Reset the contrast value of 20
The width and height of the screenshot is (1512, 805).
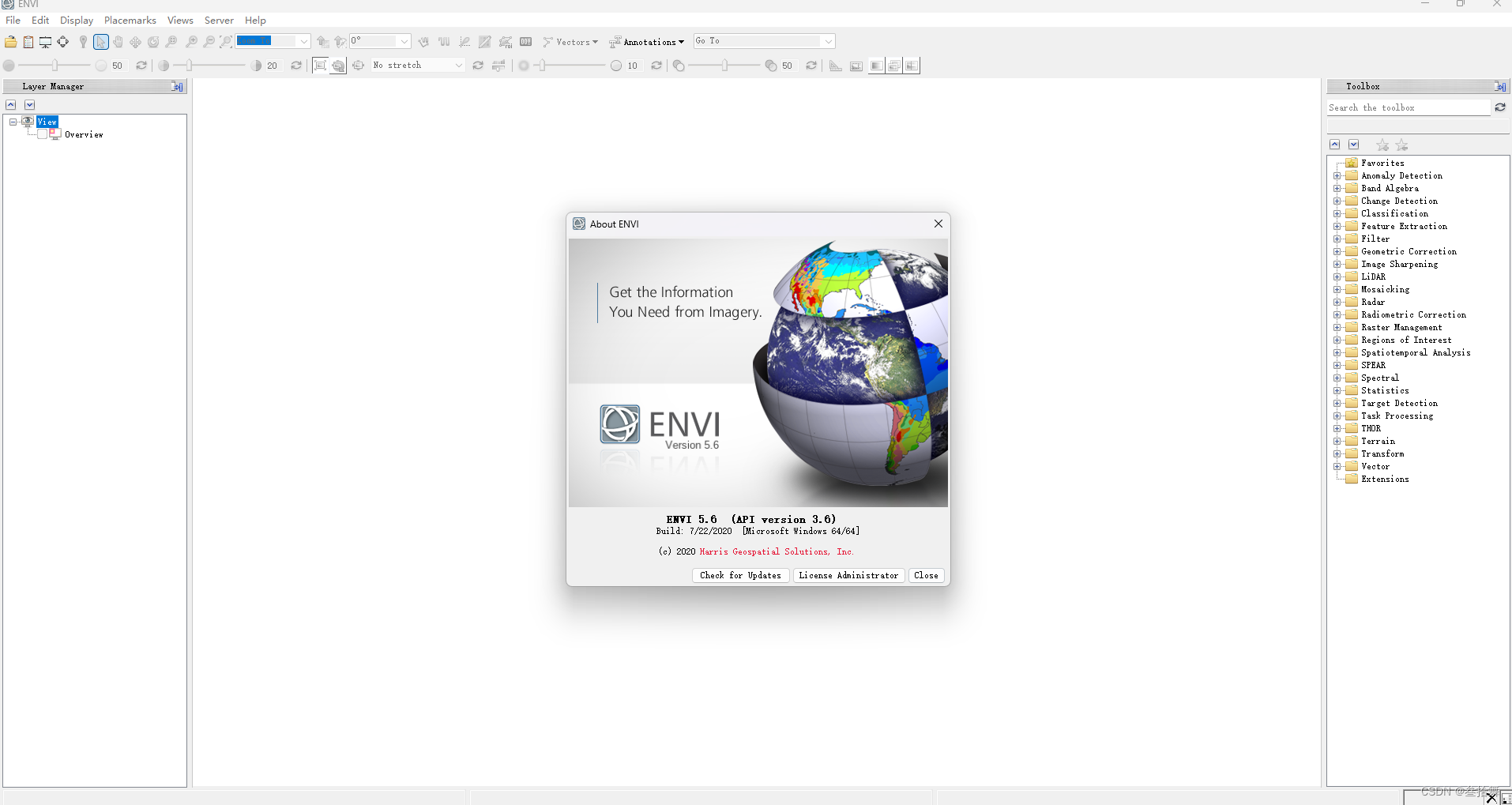296,66
